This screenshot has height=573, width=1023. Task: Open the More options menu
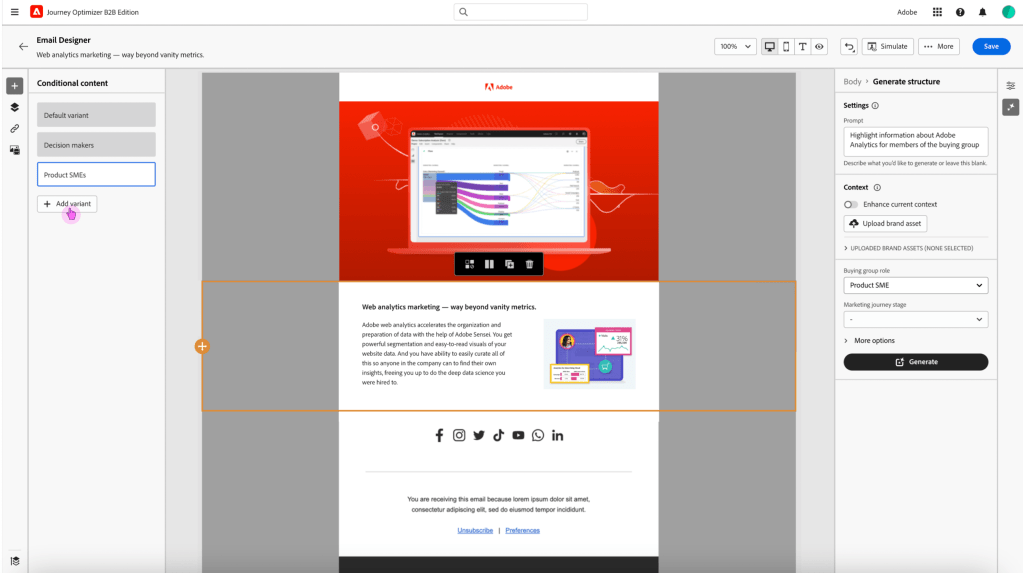coord(939,46)
